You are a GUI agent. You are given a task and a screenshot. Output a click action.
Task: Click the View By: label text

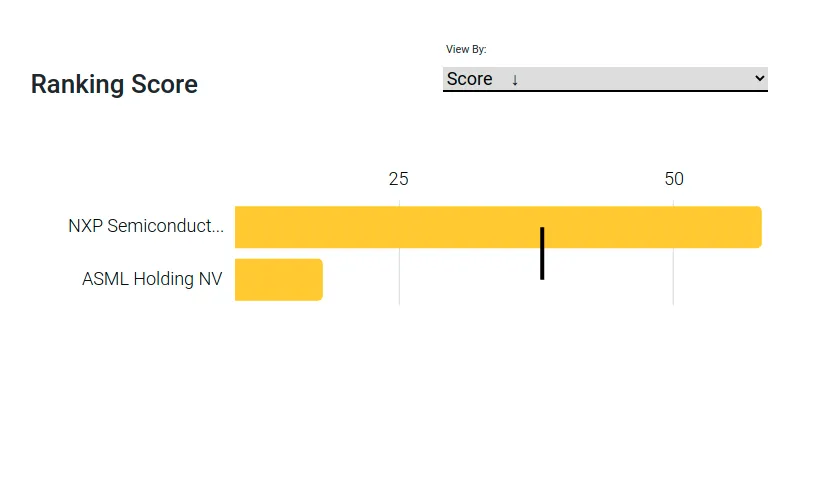(x=466, y=49)
